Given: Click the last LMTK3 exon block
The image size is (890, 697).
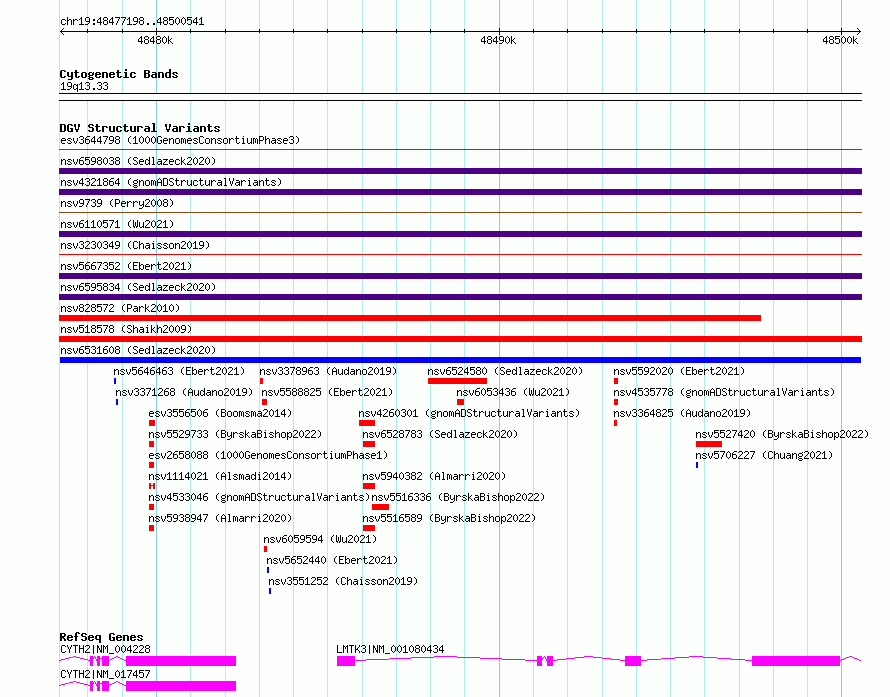Looking at the screenshot, I should point(796,661).
